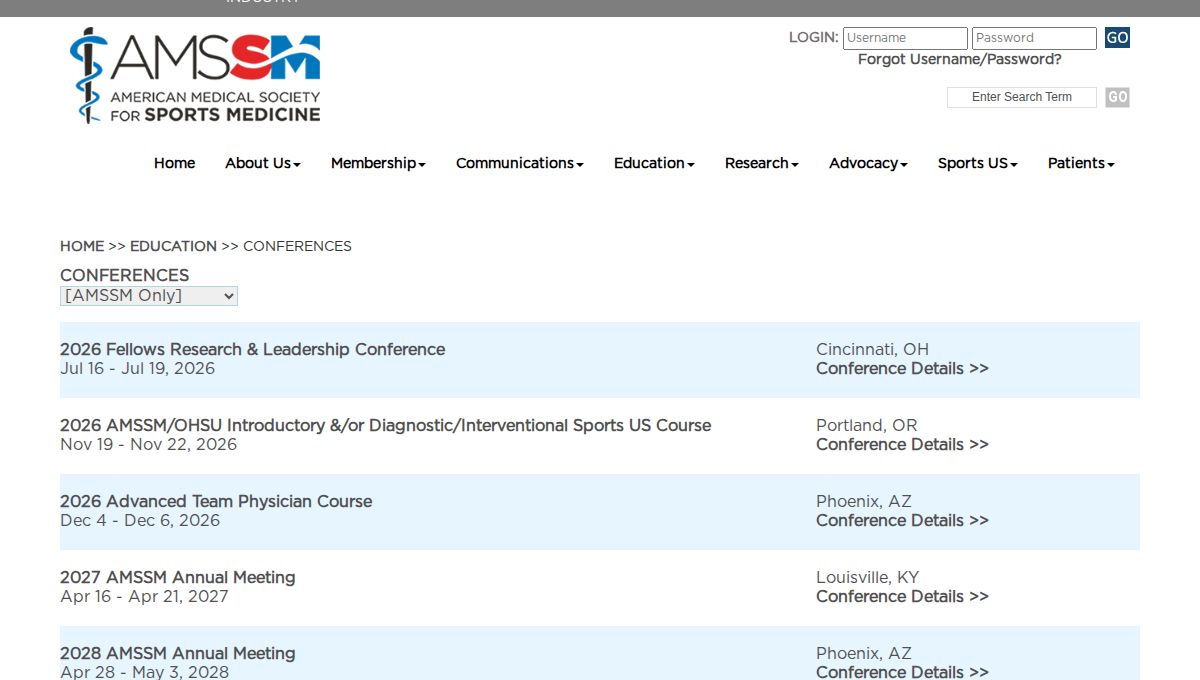Viewport: 1200px width, 680px height.
Task: Click the login GO button
Action: 1117,38
